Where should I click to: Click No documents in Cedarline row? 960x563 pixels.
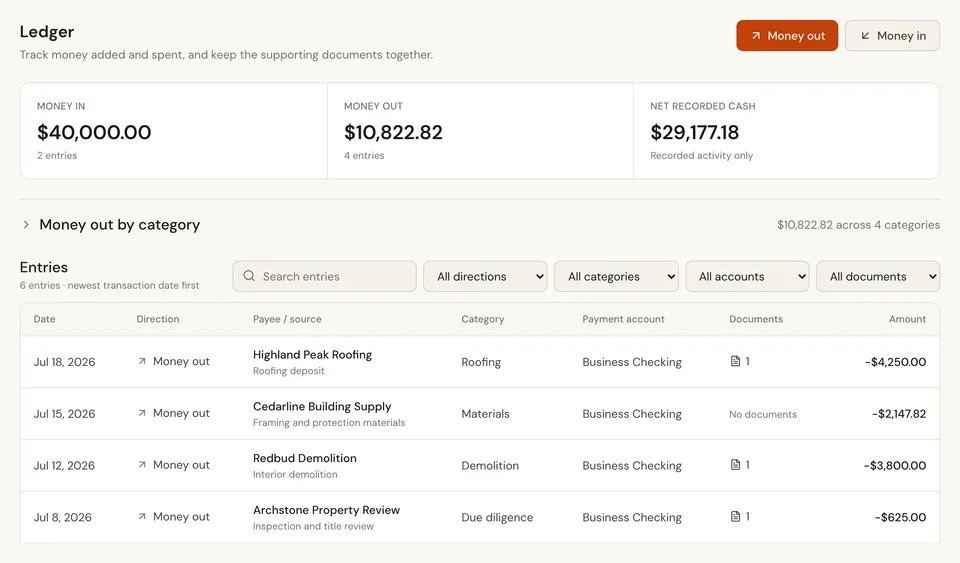[x=763, y=414]
